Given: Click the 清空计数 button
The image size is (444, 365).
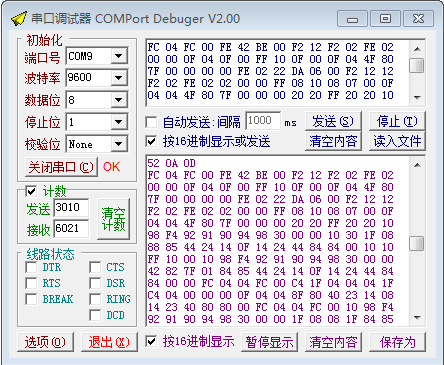Looking at the screenshot, I should 113,219.
